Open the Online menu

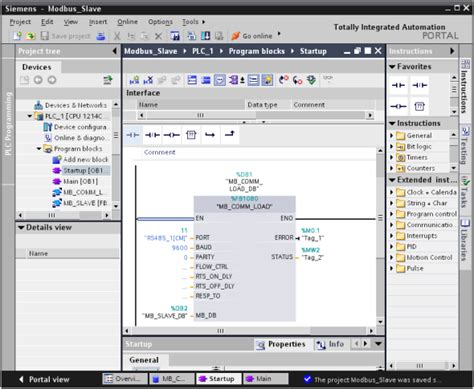point(127,22)
